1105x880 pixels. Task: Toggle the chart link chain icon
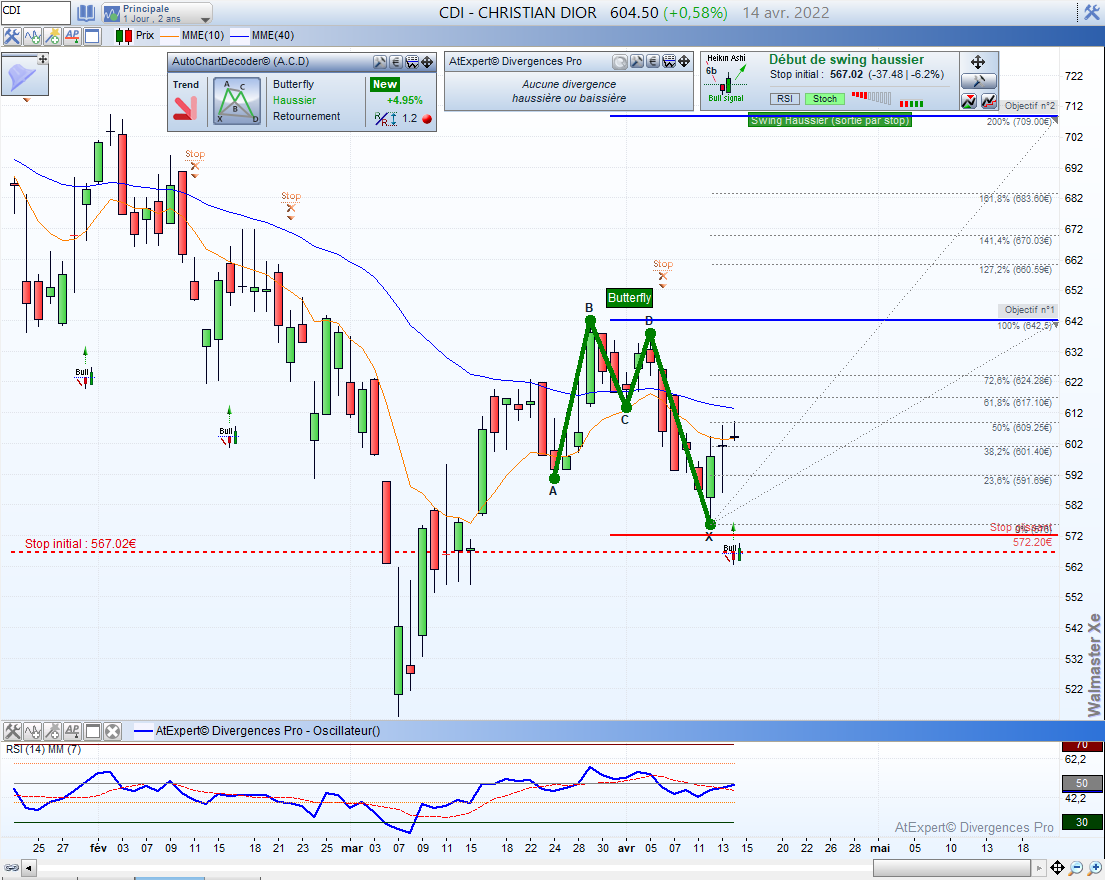[x=11, y=867]
